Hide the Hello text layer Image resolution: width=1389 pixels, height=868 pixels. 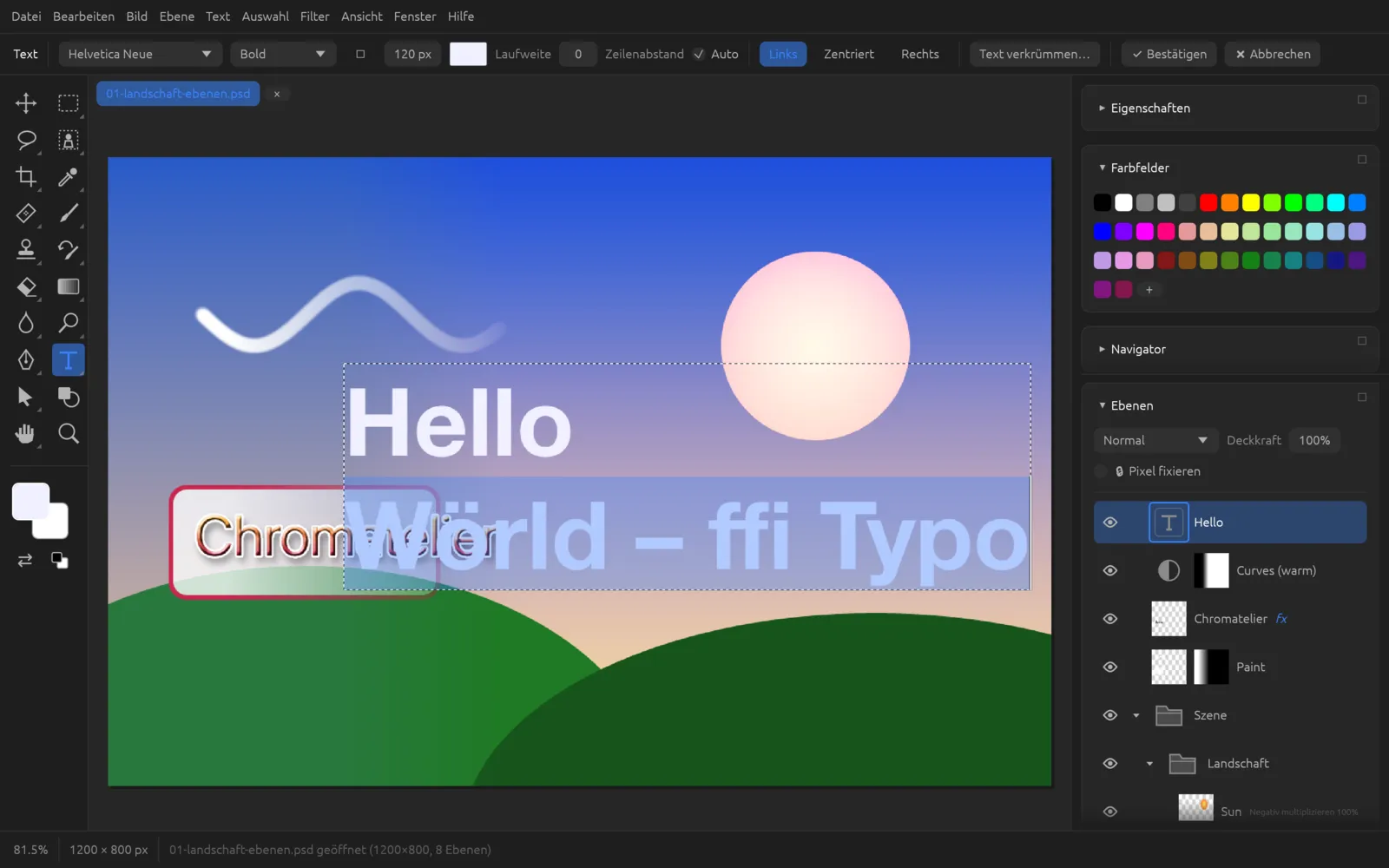(x=1110, y=523)
